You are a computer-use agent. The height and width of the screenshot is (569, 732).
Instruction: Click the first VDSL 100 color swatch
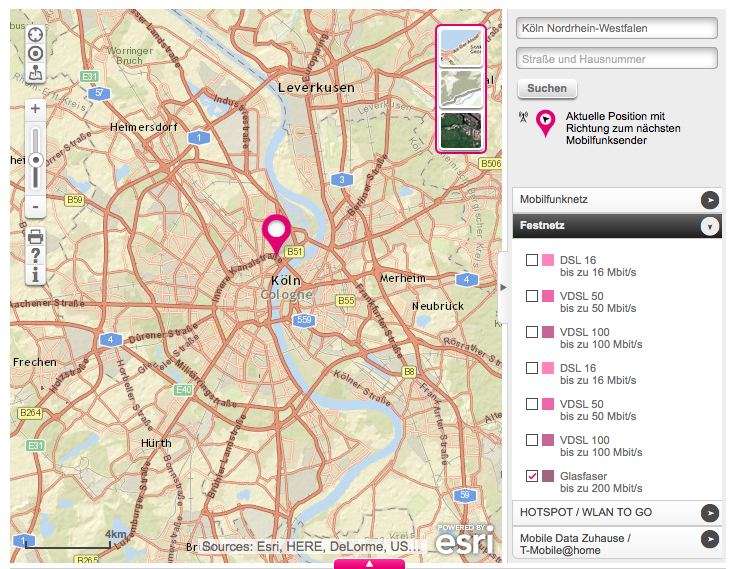pyautogui.click(x=548, y=332)
